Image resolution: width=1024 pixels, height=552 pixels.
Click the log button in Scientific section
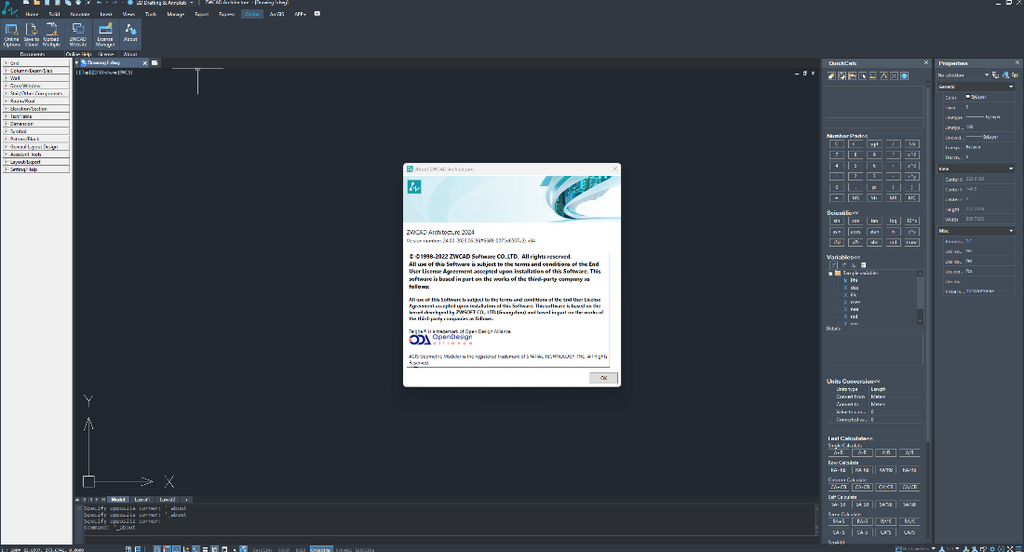[893, 221]
